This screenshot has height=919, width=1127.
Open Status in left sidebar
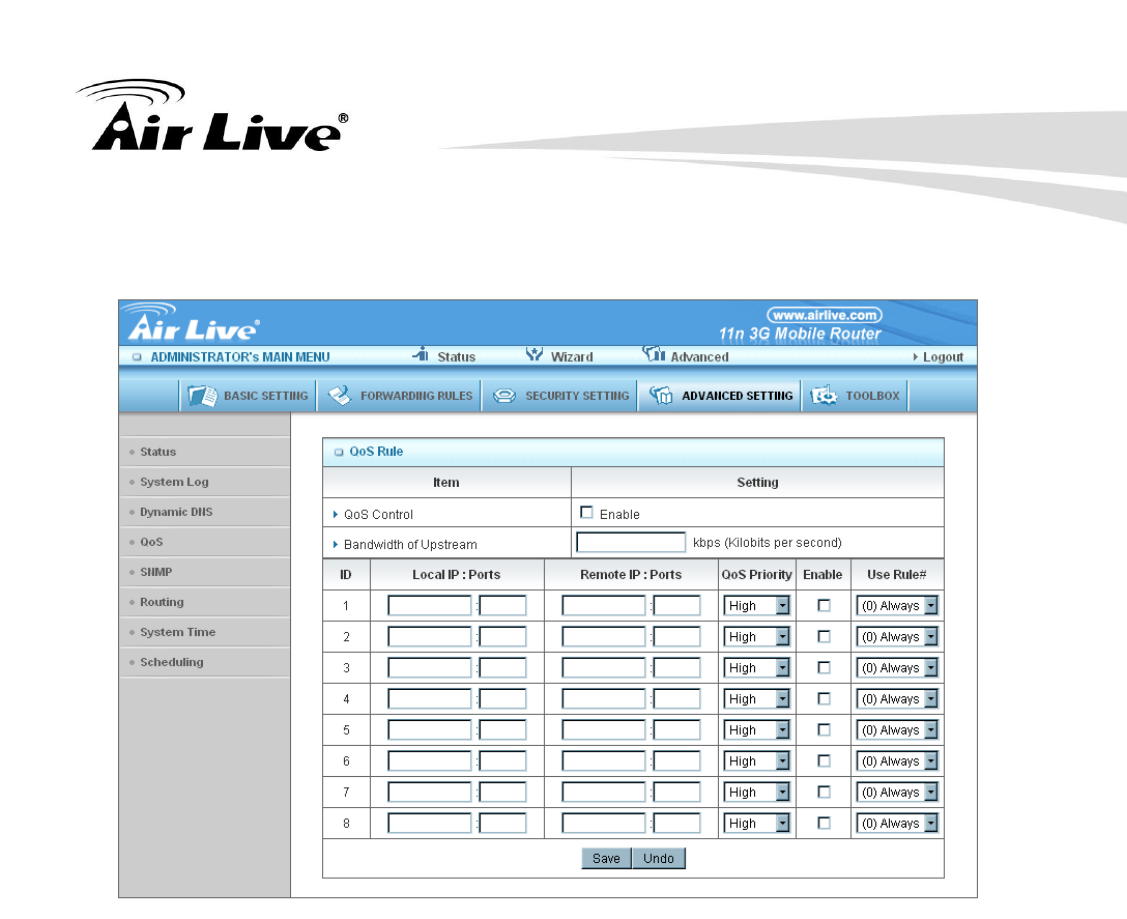[205, 452]
